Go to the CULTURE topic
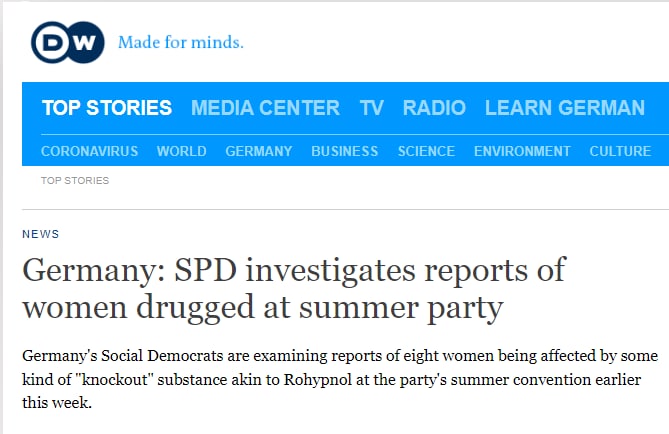 620,151
